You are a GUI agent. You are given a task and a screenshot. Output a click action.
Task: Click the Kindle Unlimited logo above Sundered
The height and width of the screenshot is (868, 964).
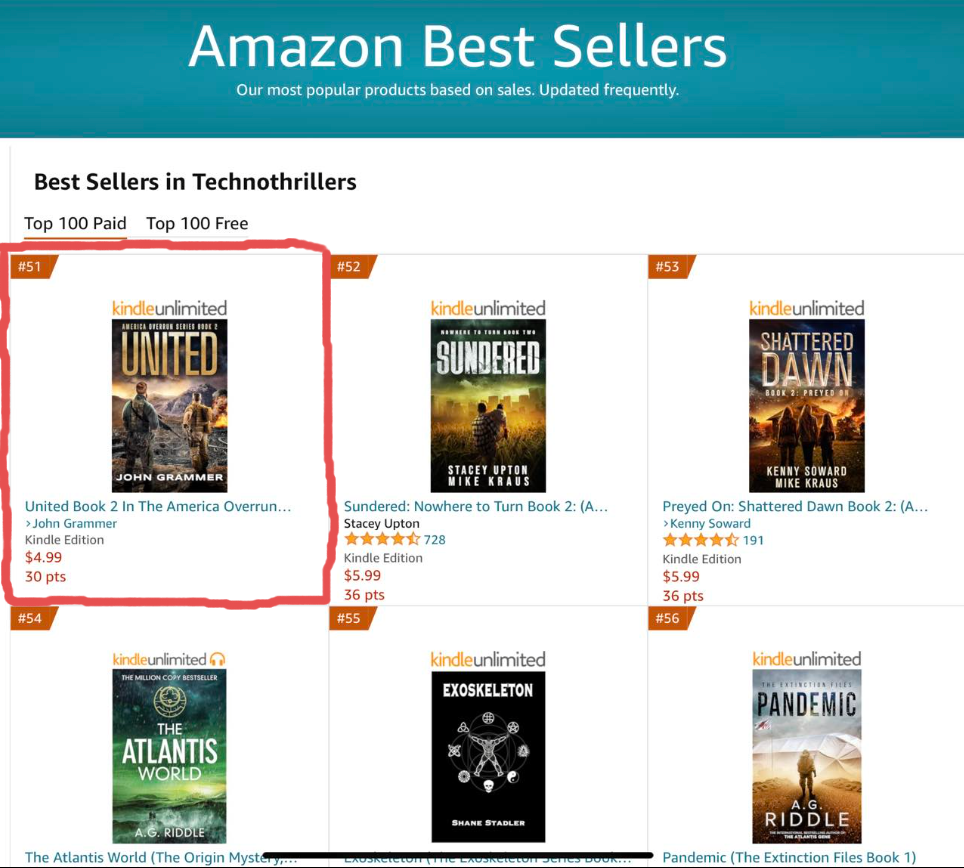click(488, 308)
